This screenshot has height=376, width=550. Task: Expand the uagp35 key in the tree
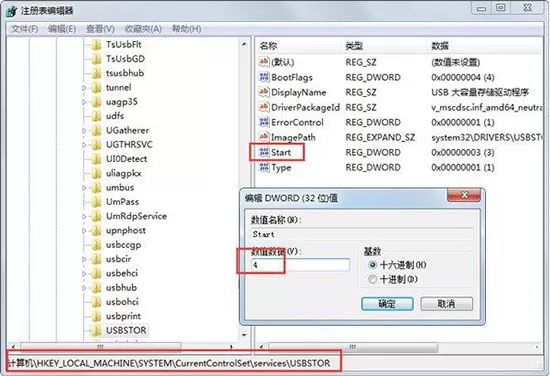(84, 102)
